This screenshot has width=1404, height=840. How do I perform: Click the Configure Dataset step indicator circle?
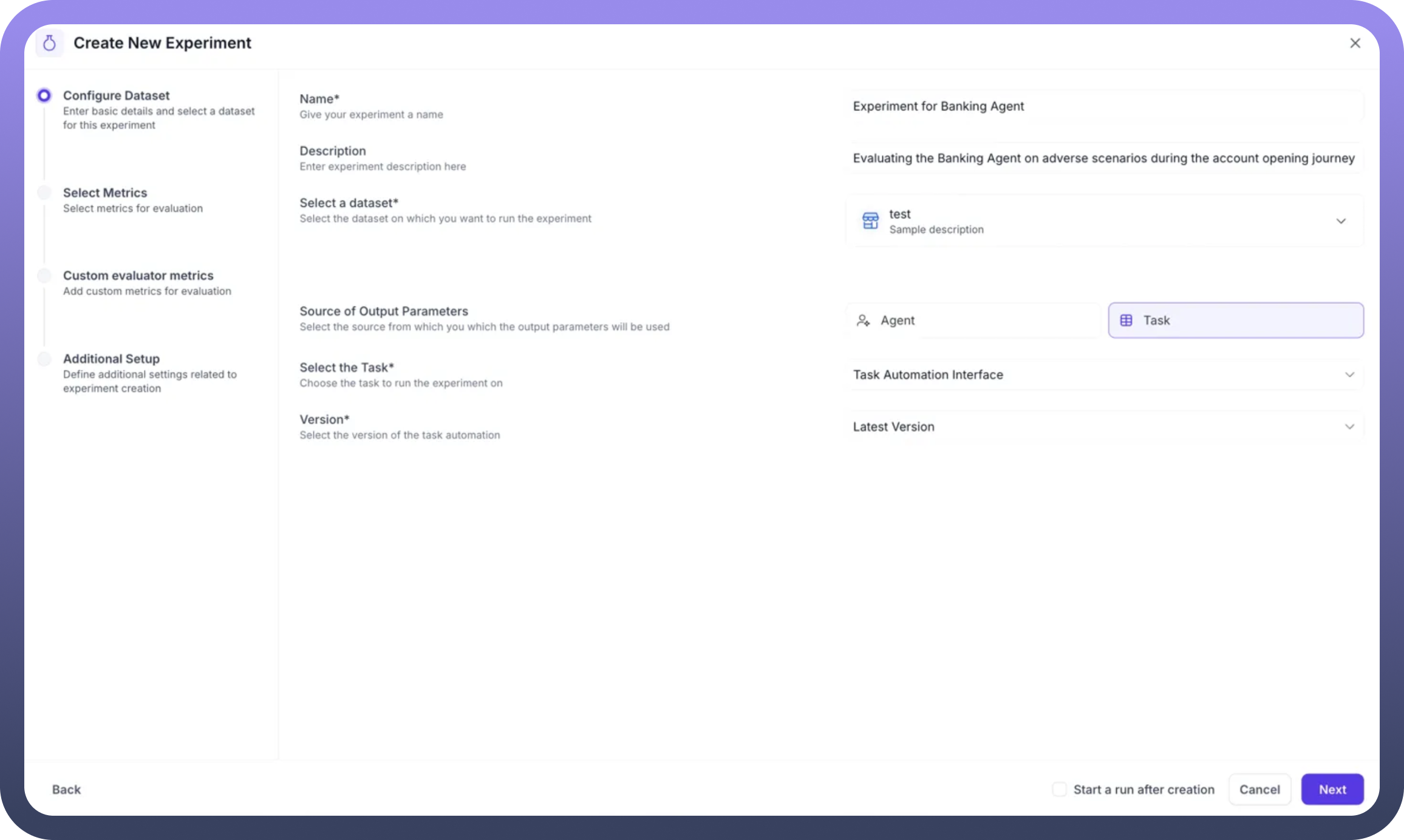click(x=44, y=95)
